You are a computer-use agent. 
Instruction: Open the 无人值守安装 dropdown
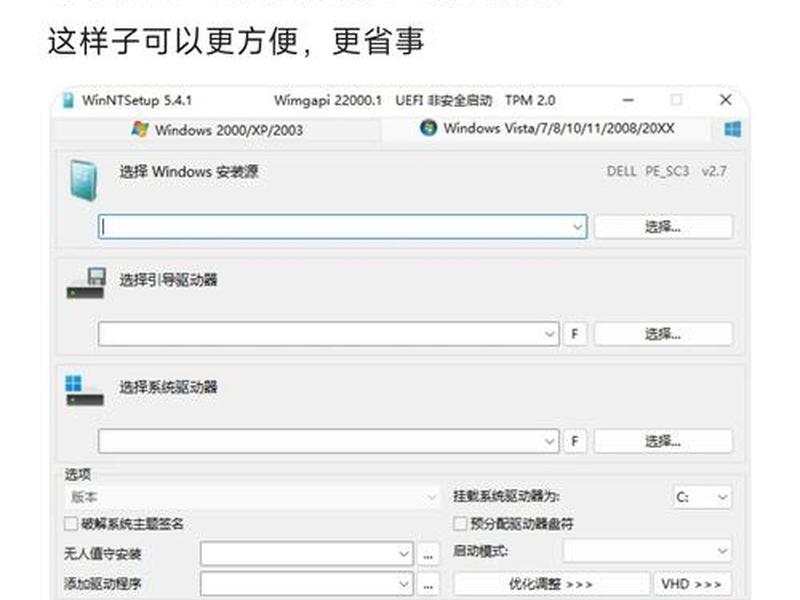(x=307, y=554)
